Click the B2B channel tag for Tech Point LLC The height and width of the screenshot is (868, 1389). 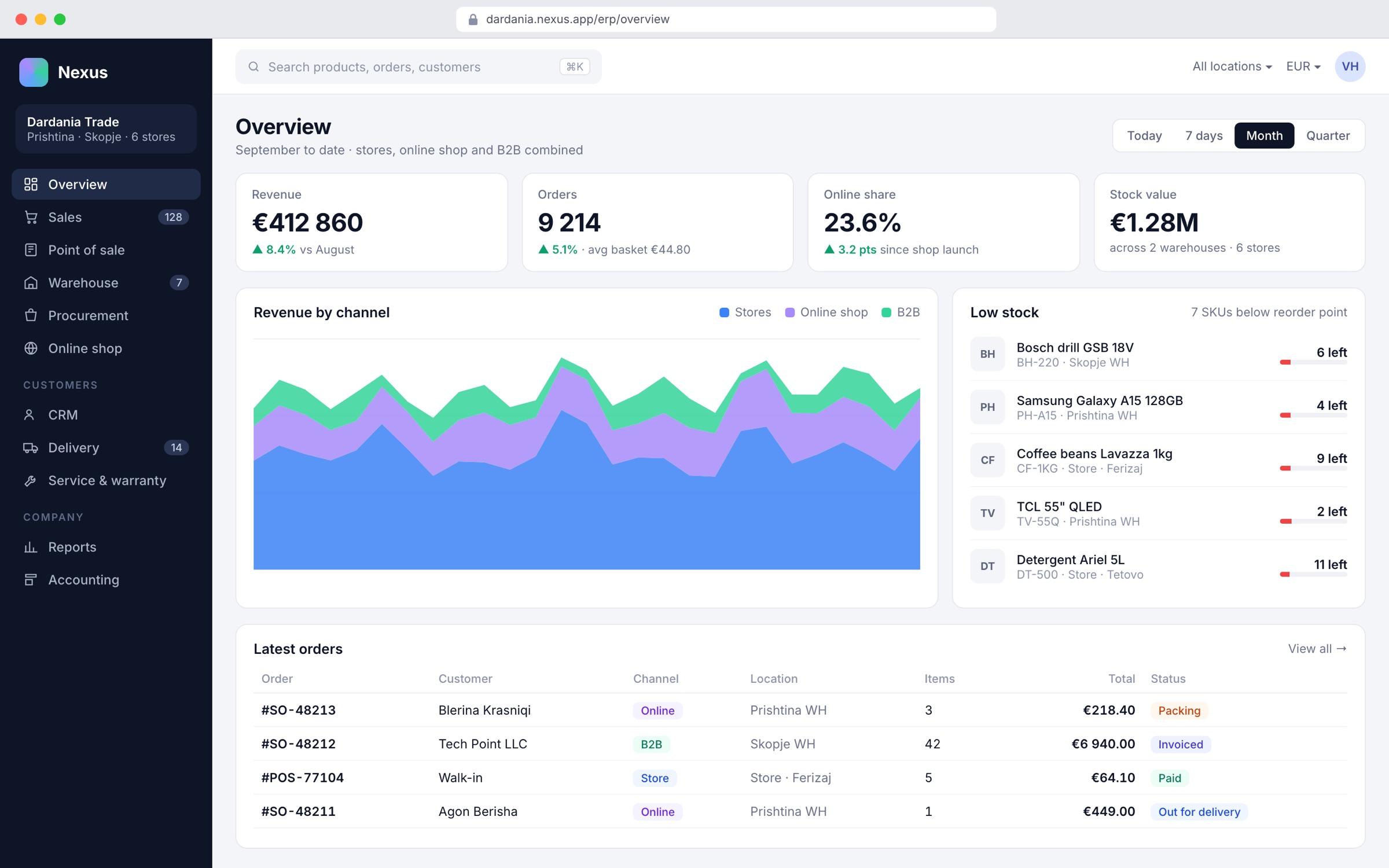pos(651,744)
